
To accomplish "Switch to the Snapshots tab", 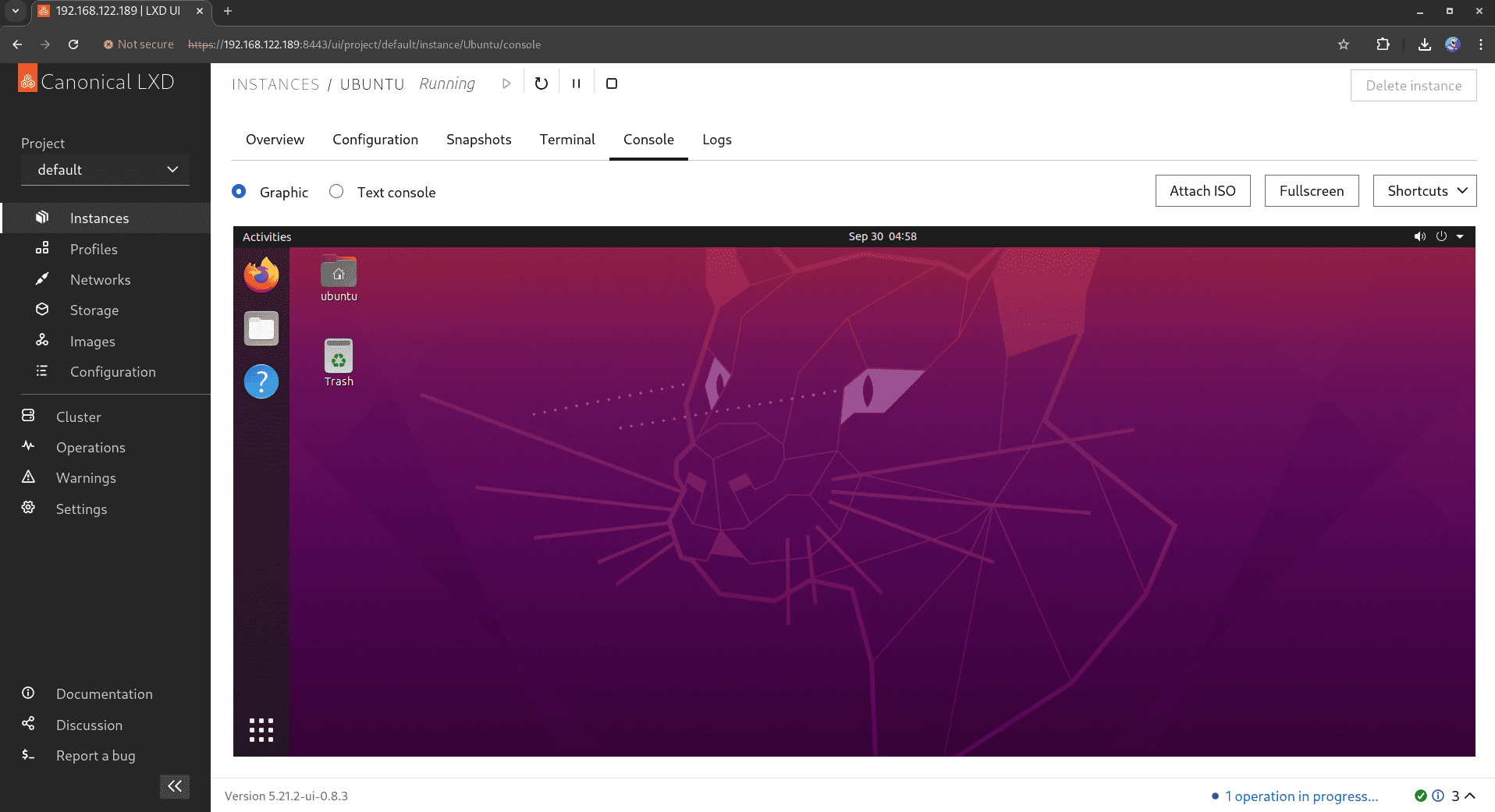I will tap(479, 140).
